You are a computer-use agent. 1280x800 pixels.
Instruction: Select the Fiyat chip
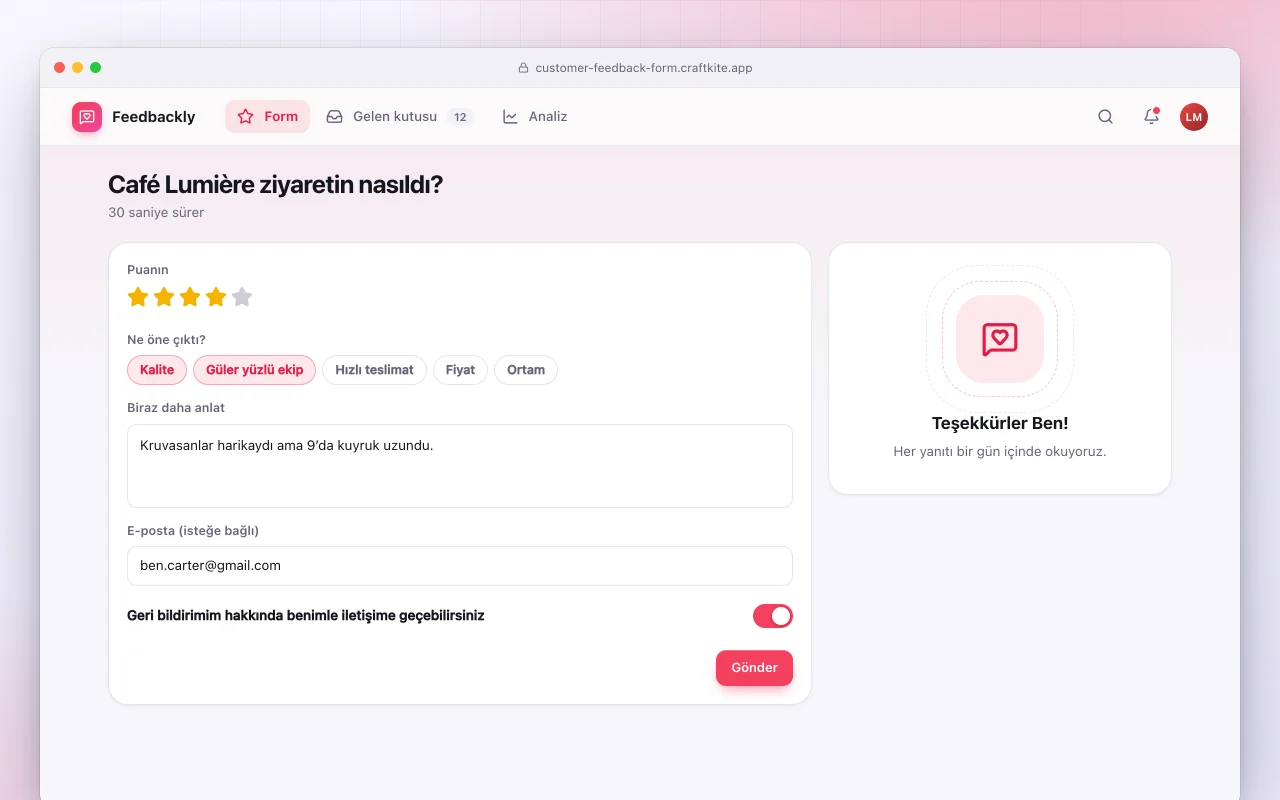[x=460, y=370]
